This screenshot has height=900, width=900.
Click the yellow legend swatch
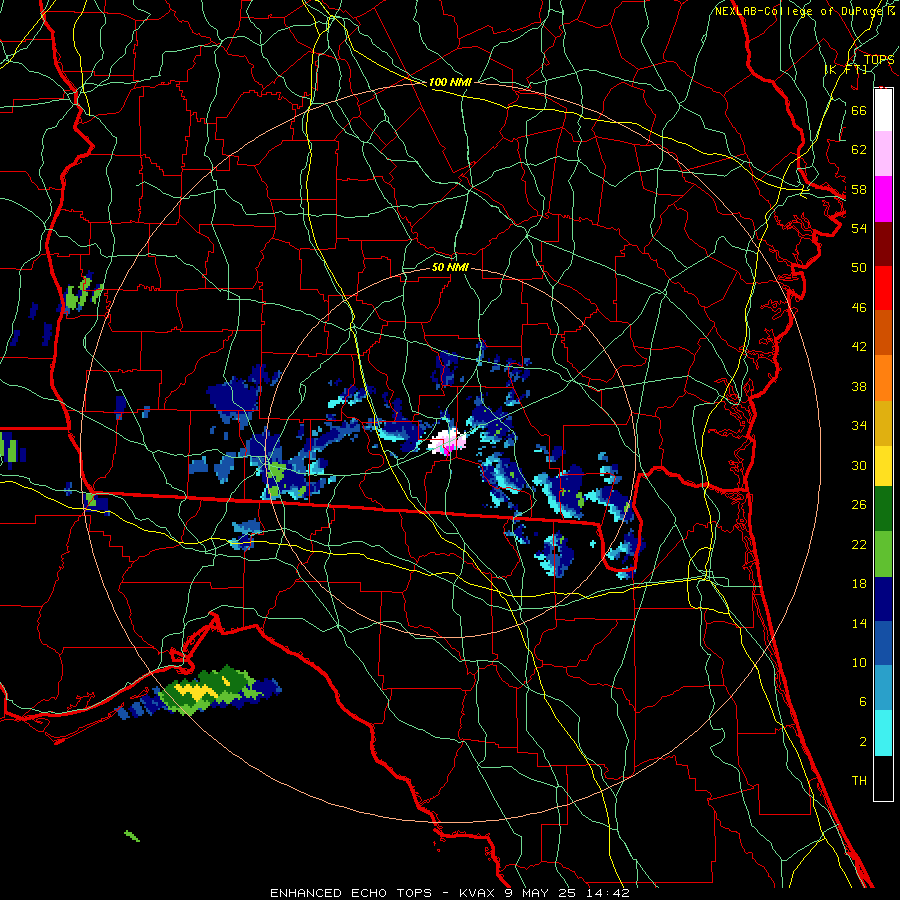click(x=883, y=466)
